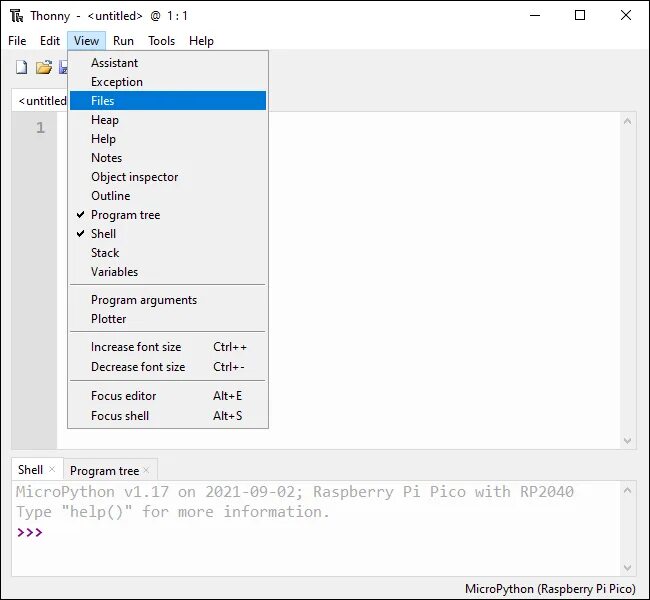The width and height of the screenshot is (650, 600).
Task: Click editor scrollbar up arrow
Action: (628, 121)
